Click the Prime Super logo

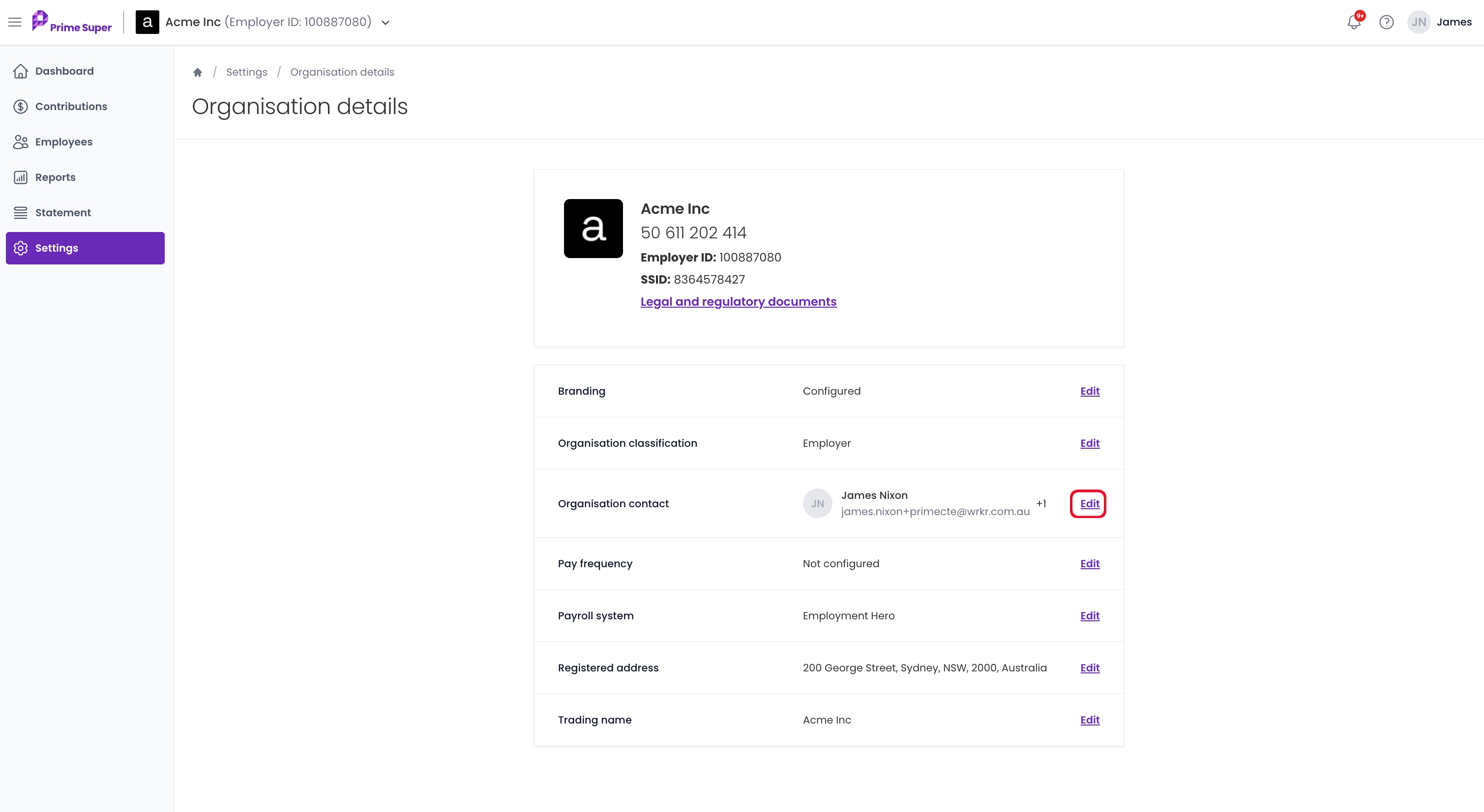[x=72, y=22]
